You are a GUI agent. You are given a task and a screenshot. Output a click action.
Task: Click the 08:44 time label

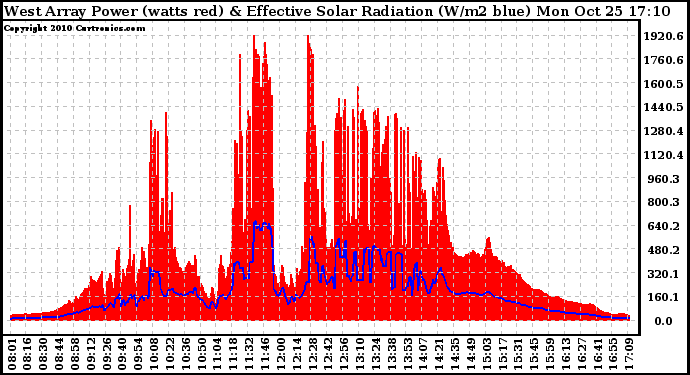(59, 354)
